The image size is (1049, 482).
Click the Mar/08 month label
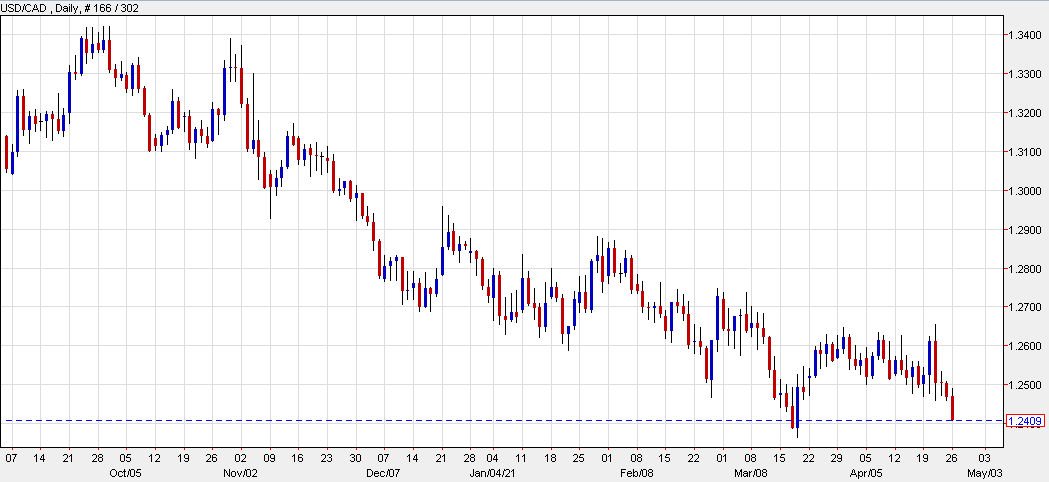click(x=750, y=473)
